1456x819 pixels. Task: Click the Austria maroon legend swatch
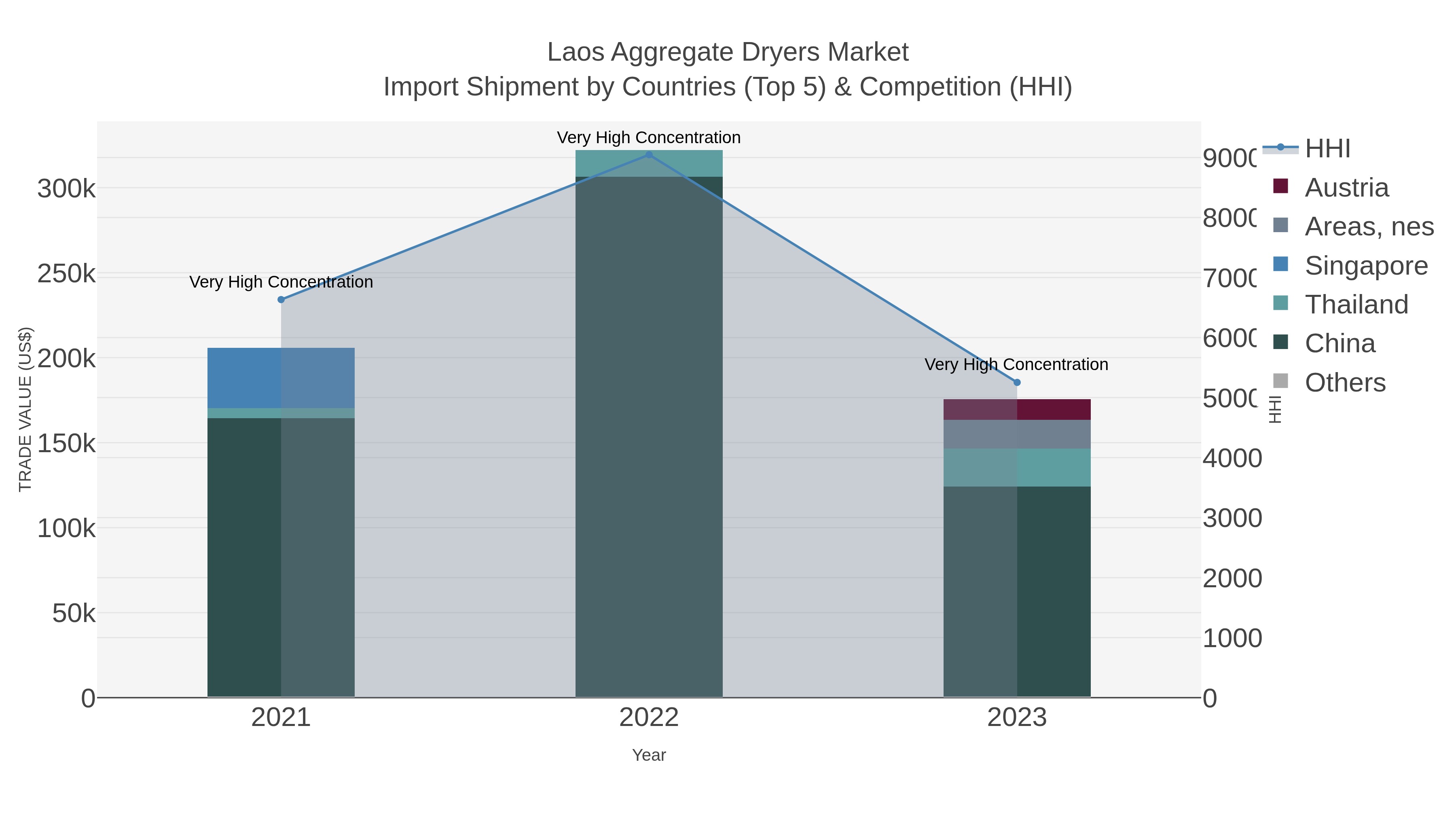tap(1280, 186)
